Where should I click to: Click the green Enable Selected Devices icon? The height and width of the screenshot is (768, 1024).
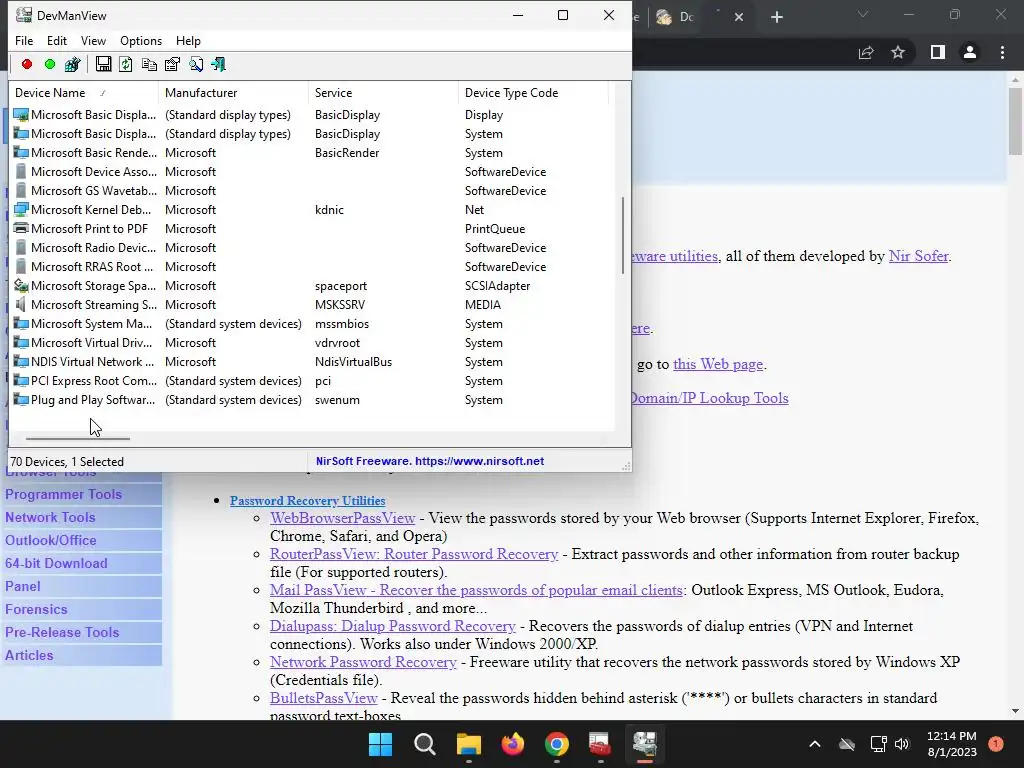point(50,64)
